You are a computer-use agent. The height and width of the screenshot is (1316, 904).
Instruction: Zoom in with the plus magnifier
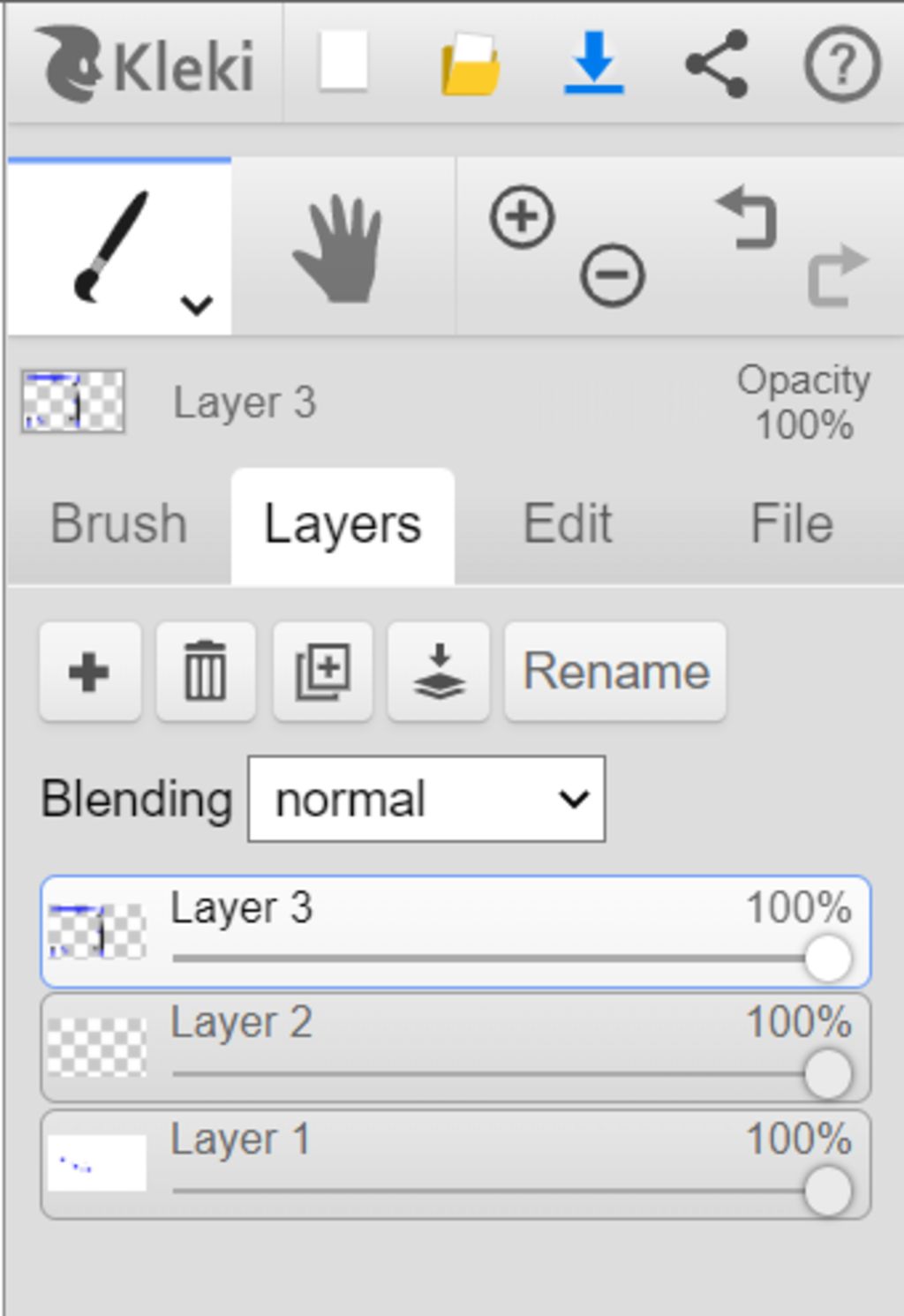523,217
